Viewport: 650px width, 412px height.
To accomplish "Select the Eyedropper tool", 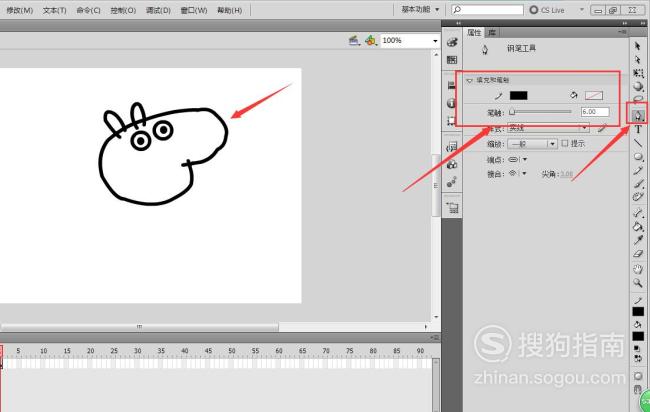I will point(638,240).
